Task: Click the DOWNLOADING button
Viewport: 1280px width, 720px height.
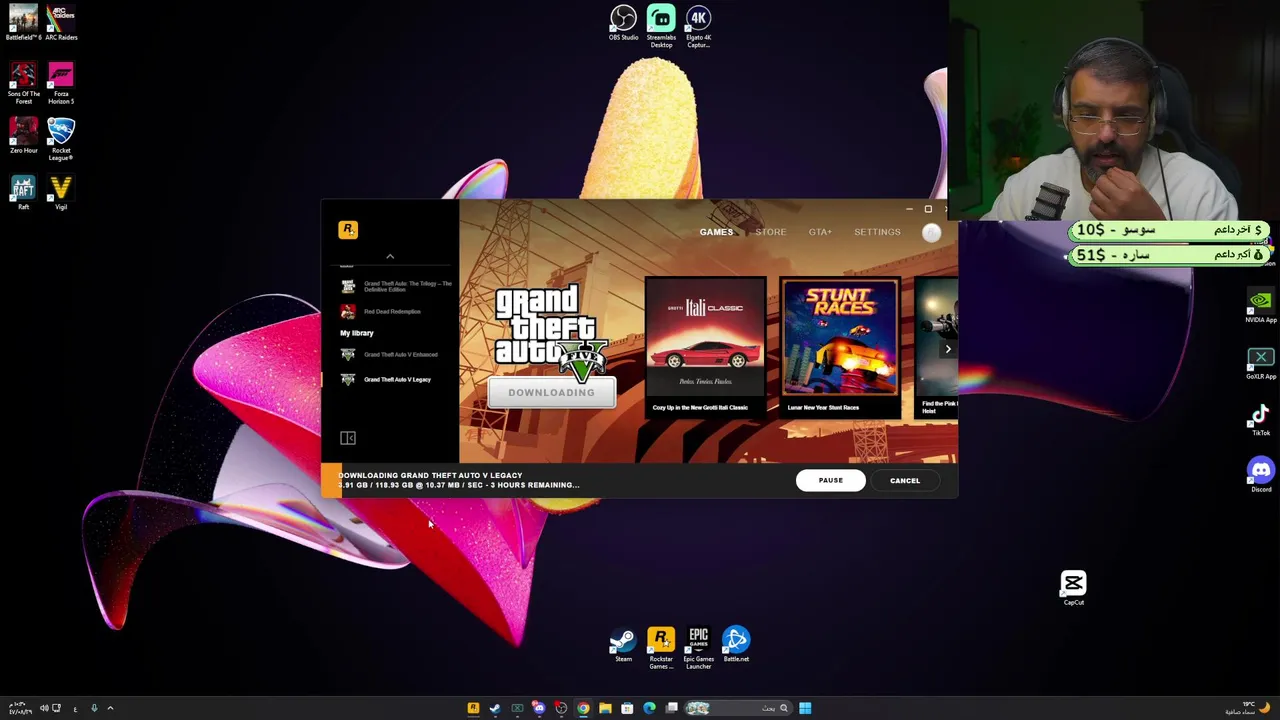Action: click(551, 393)
